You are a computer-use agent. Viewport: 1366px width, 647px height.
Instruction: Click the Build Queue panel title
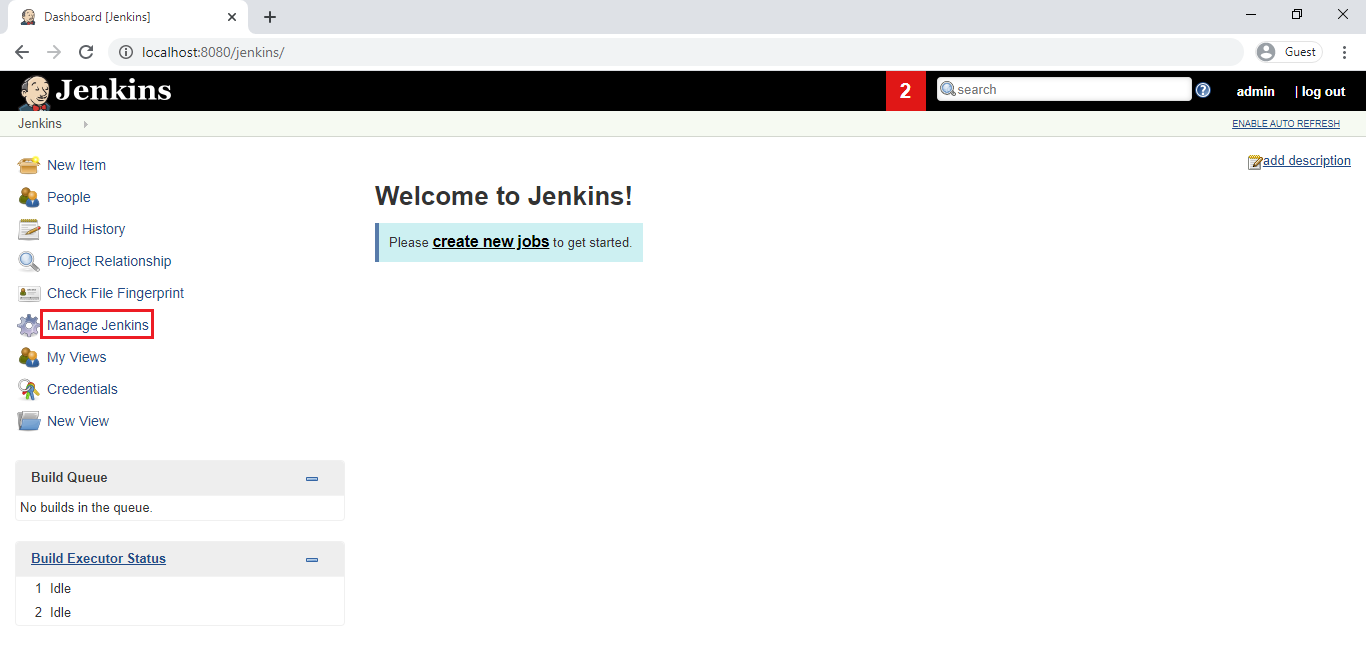(x=69, y=478)
